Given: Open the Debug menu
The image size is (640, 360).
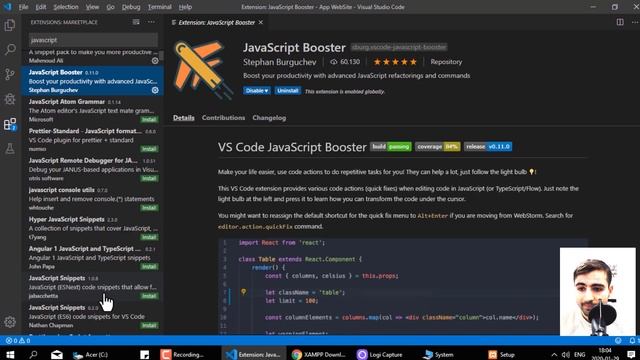Looking at the screenshot, I should (131, 7).
